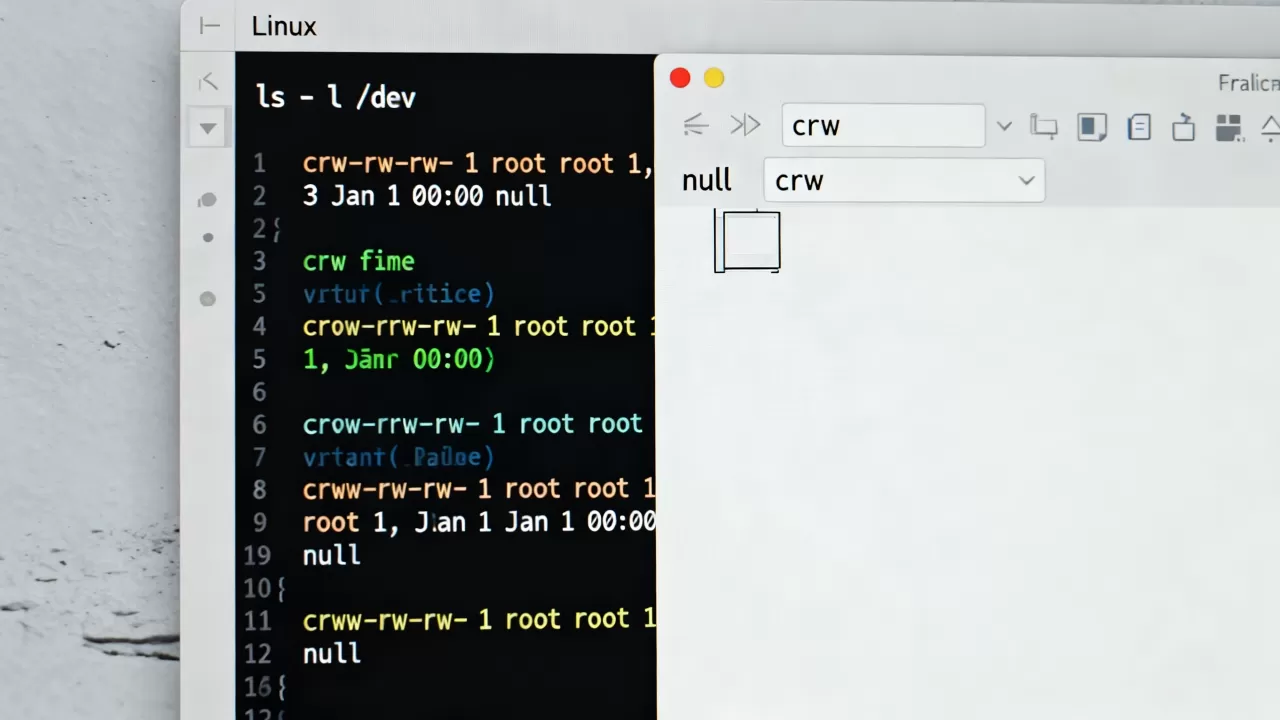Open the chevron right of the crw search field
This screenshot has width=1280, height=720.
[1004, 126]
